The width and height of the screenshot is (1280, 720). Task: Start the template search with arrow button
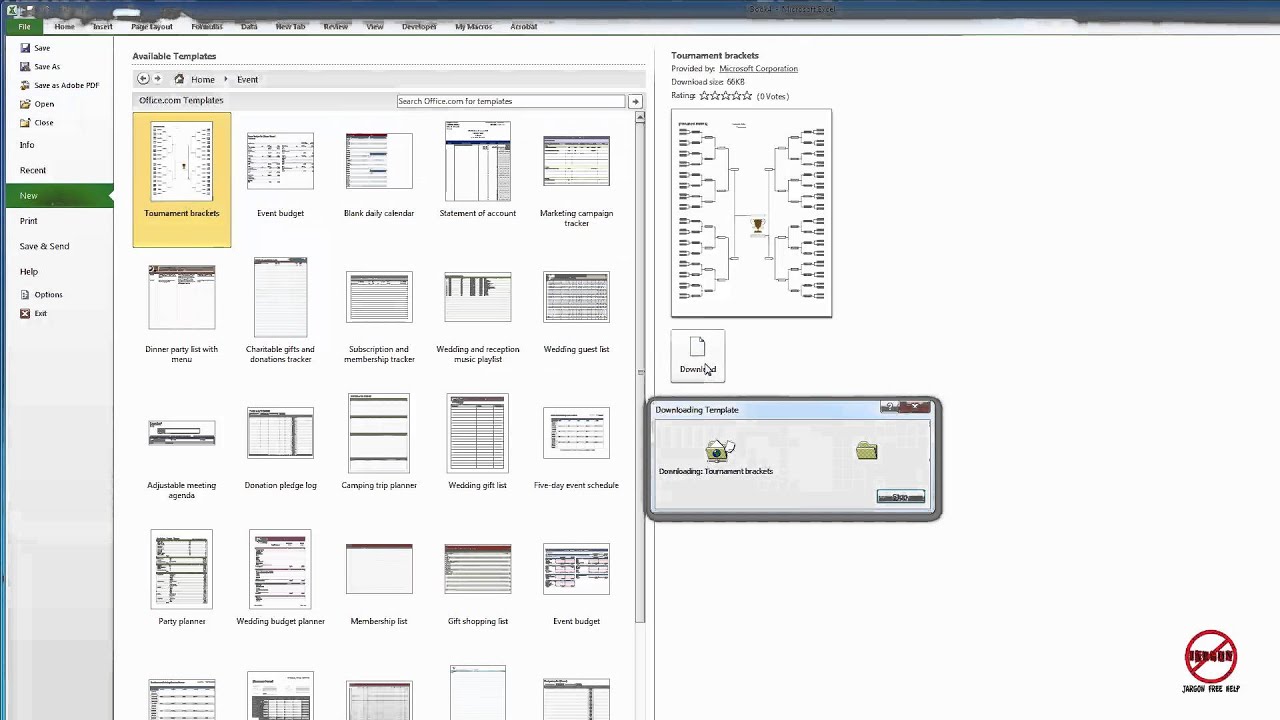point(635,101)
